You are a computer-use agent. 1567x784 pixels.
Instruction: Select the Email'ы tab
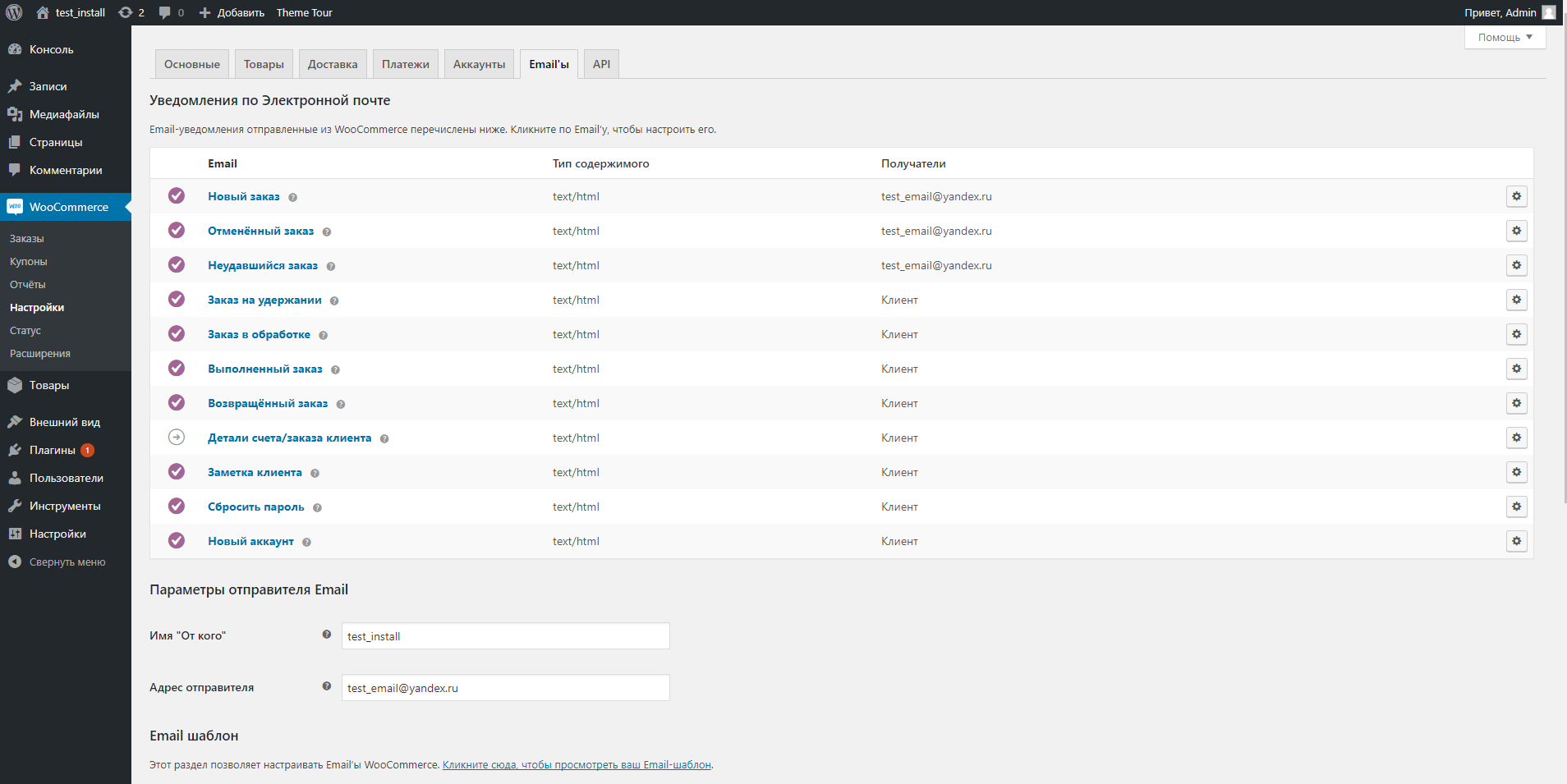point(549,64)
